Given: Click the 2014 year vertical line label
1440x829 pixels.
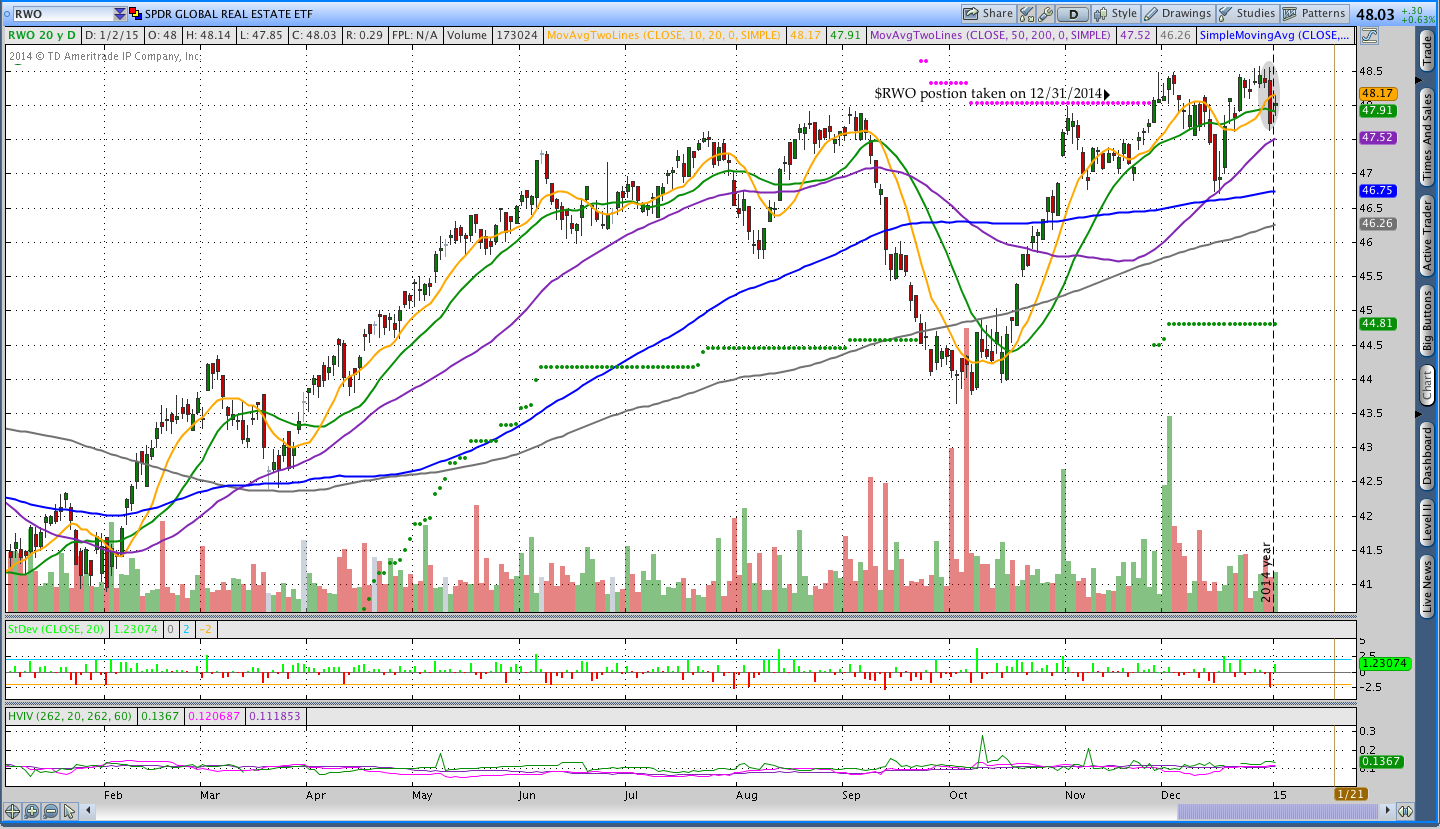Looking at the screenshot, I should (x=1266, y=574).
